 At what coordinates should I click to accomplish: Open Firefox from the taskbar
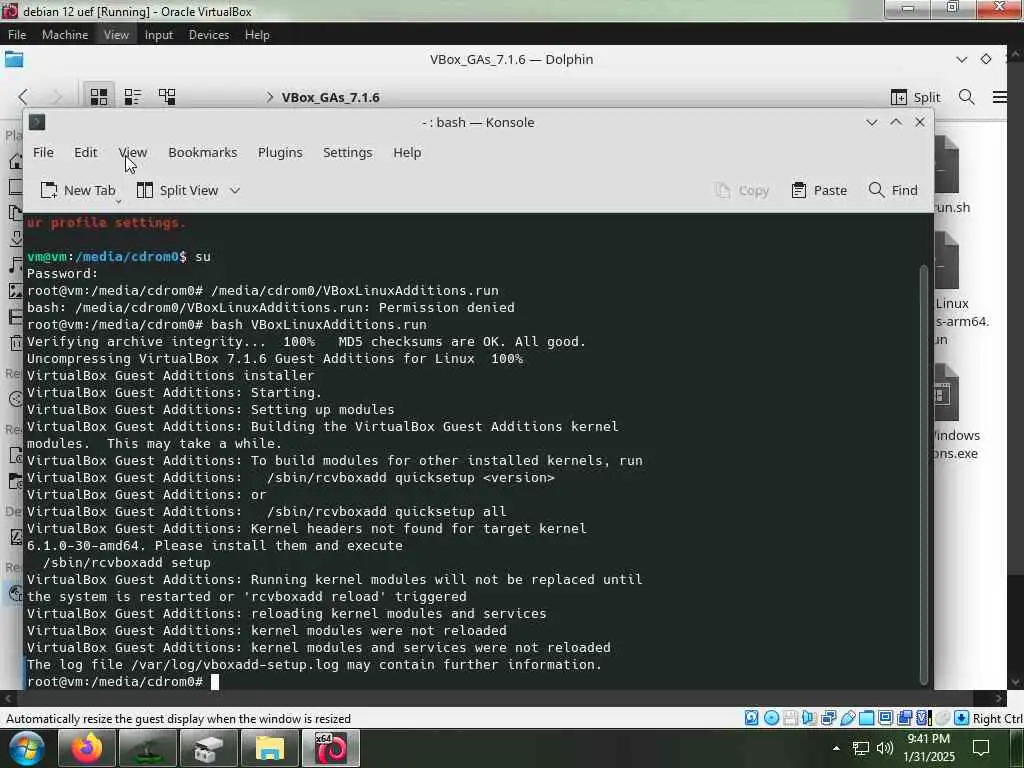tap(87, 748)
